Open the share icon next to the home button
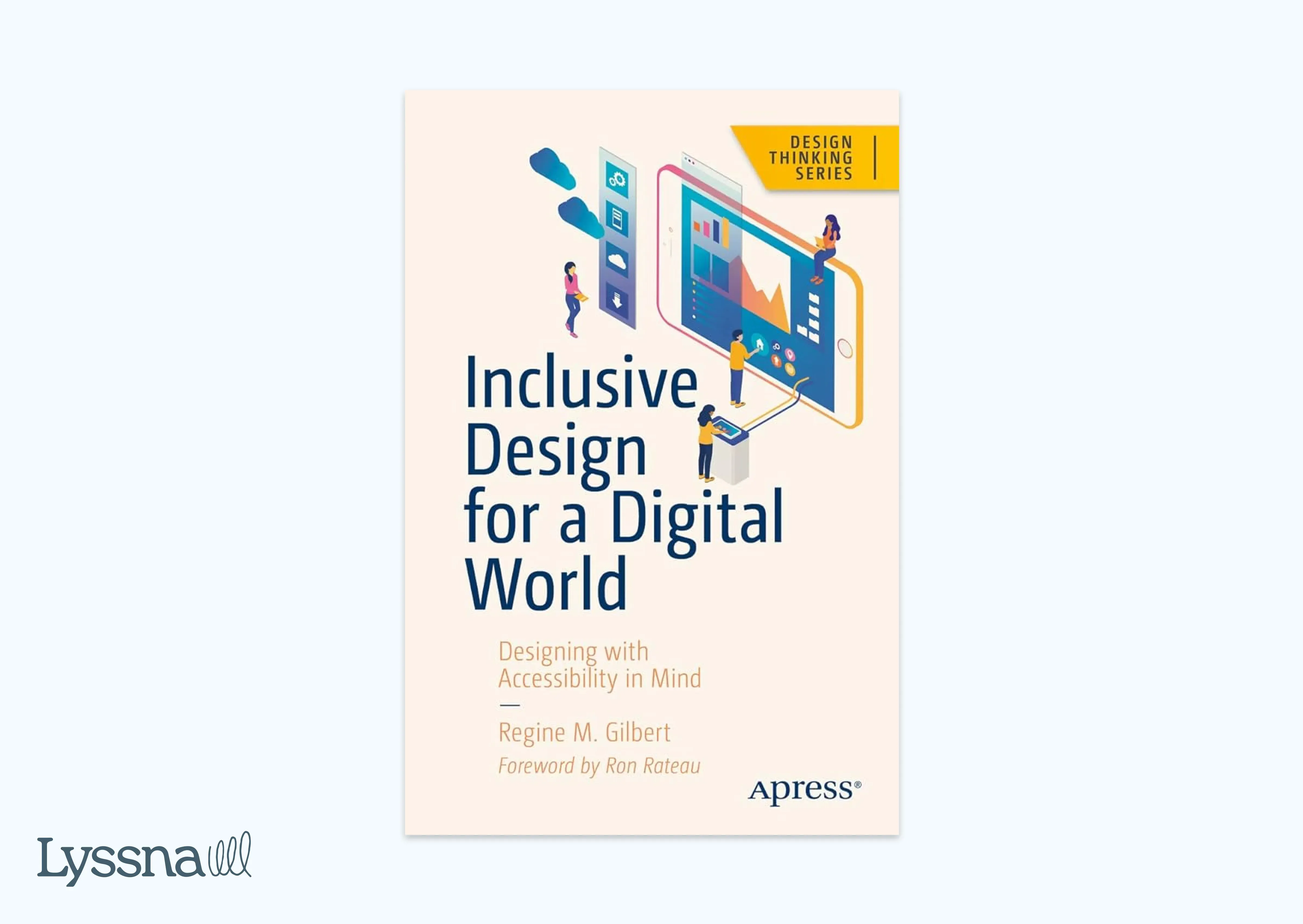1303x924 pixels. 777,348
